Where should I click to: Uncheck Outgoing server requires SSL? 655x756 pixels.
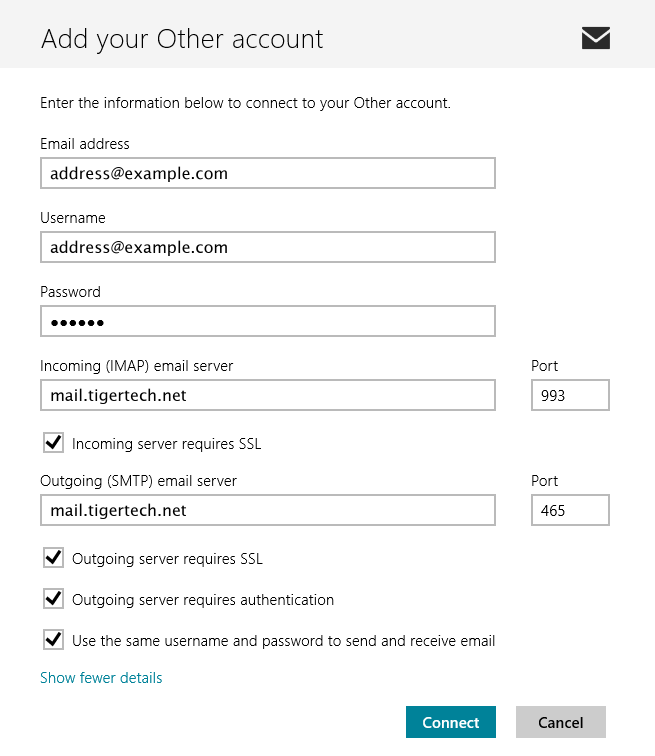53,558
